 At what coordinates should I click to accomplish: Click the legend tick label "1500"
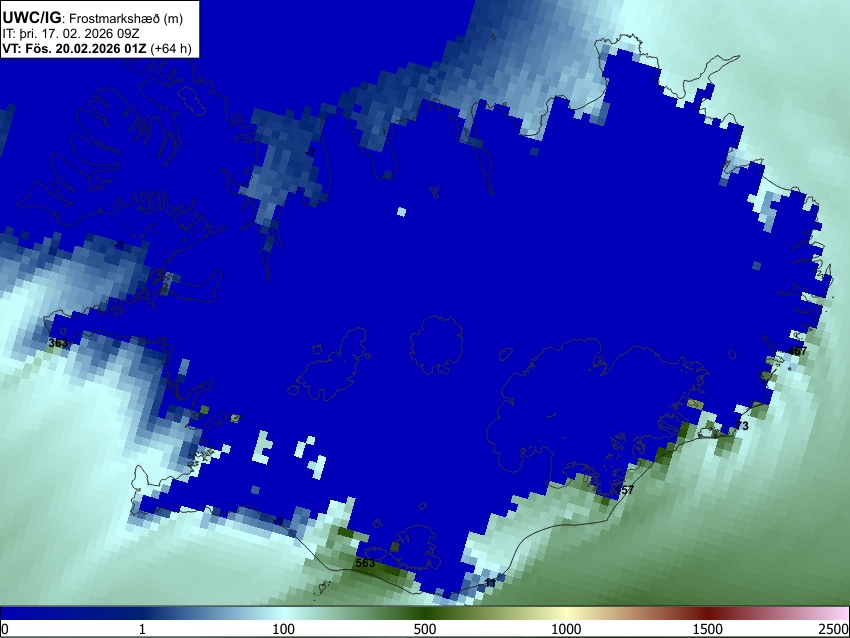[707, 629]
